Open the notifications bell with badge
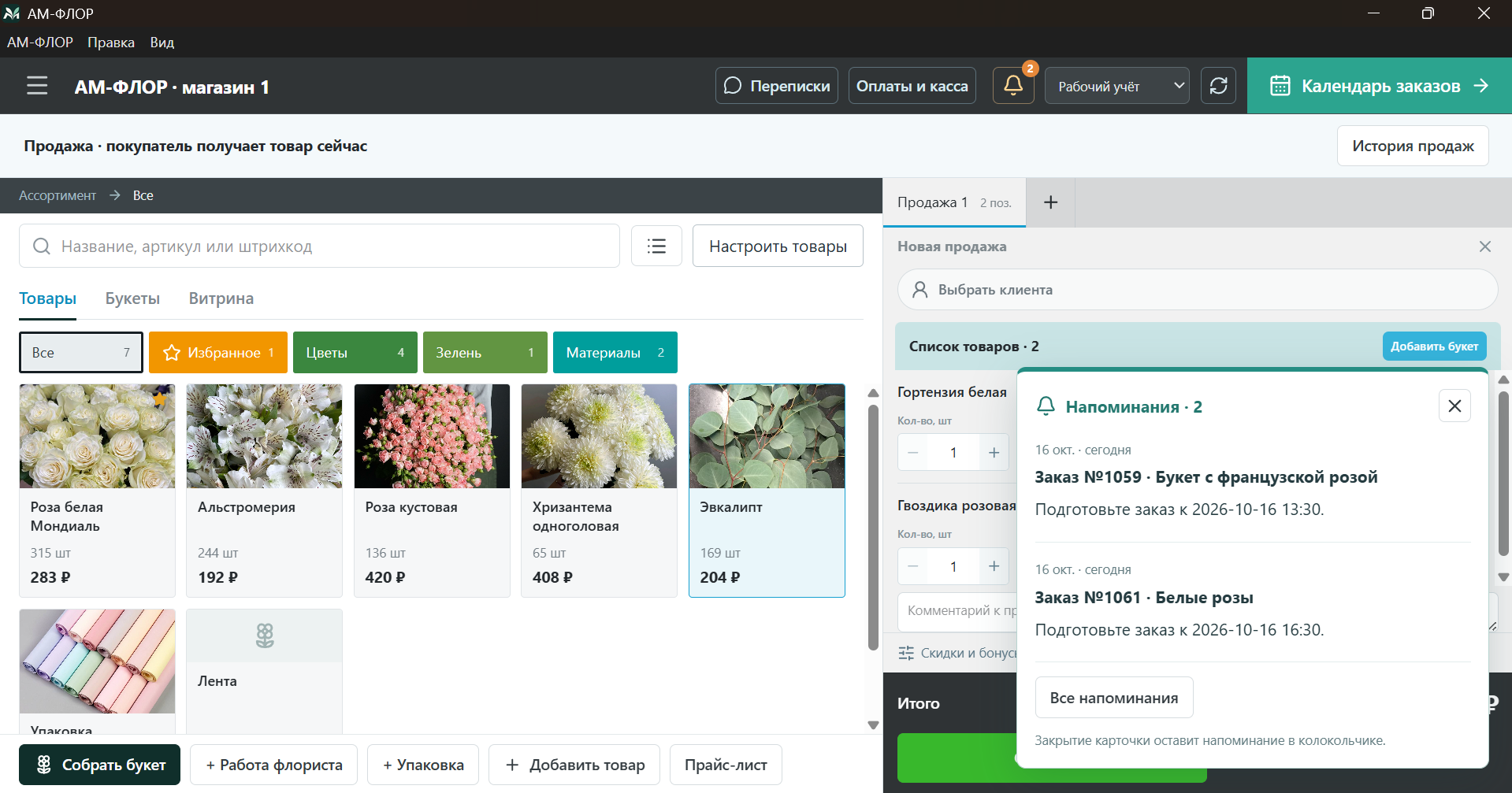This screenshot has width=1512, height=793. pyautogui.click(x=1013, y=86)
